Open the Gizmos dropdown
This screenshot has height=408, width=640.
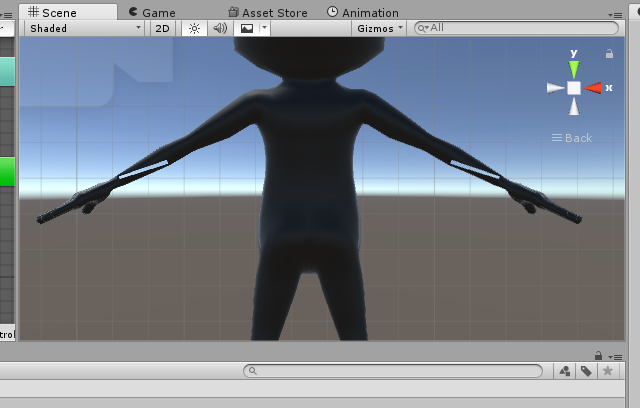(x=379, y=28)
